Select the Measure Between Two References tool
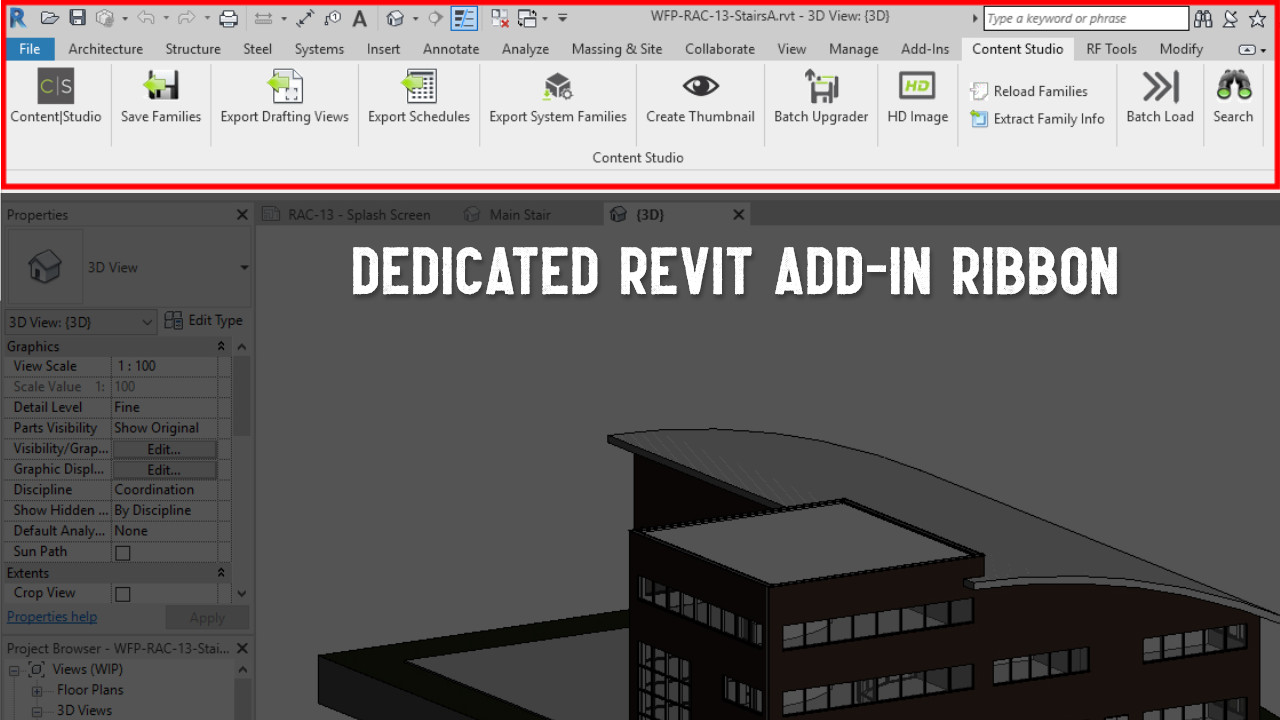Image resolution: width=1280 pixels, height=720 pixels. pyautogui.click(x=263, y=18)
